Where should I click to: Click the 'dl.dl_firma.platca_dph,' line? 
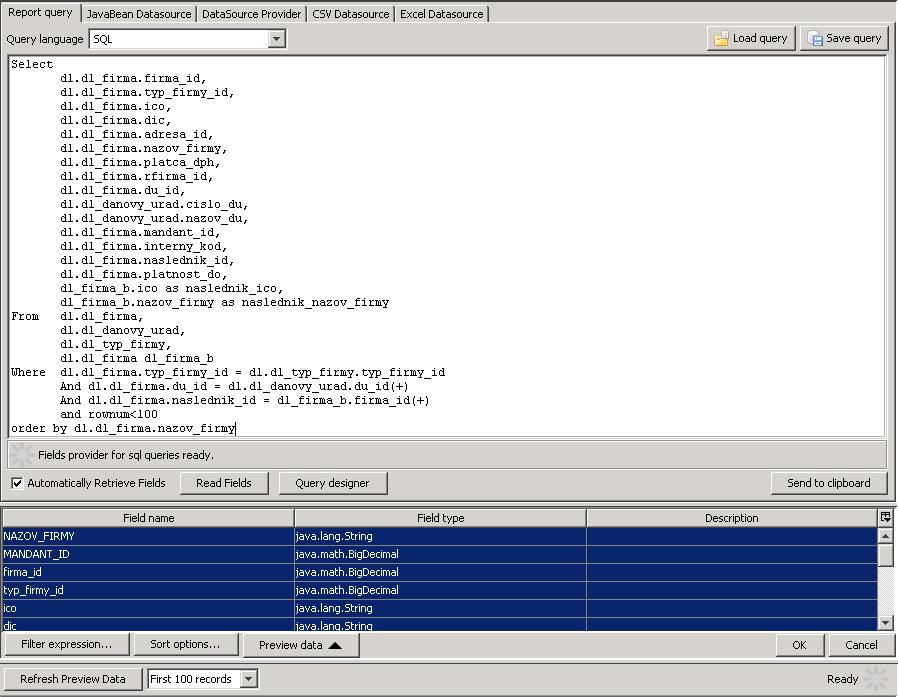(140, 162)
